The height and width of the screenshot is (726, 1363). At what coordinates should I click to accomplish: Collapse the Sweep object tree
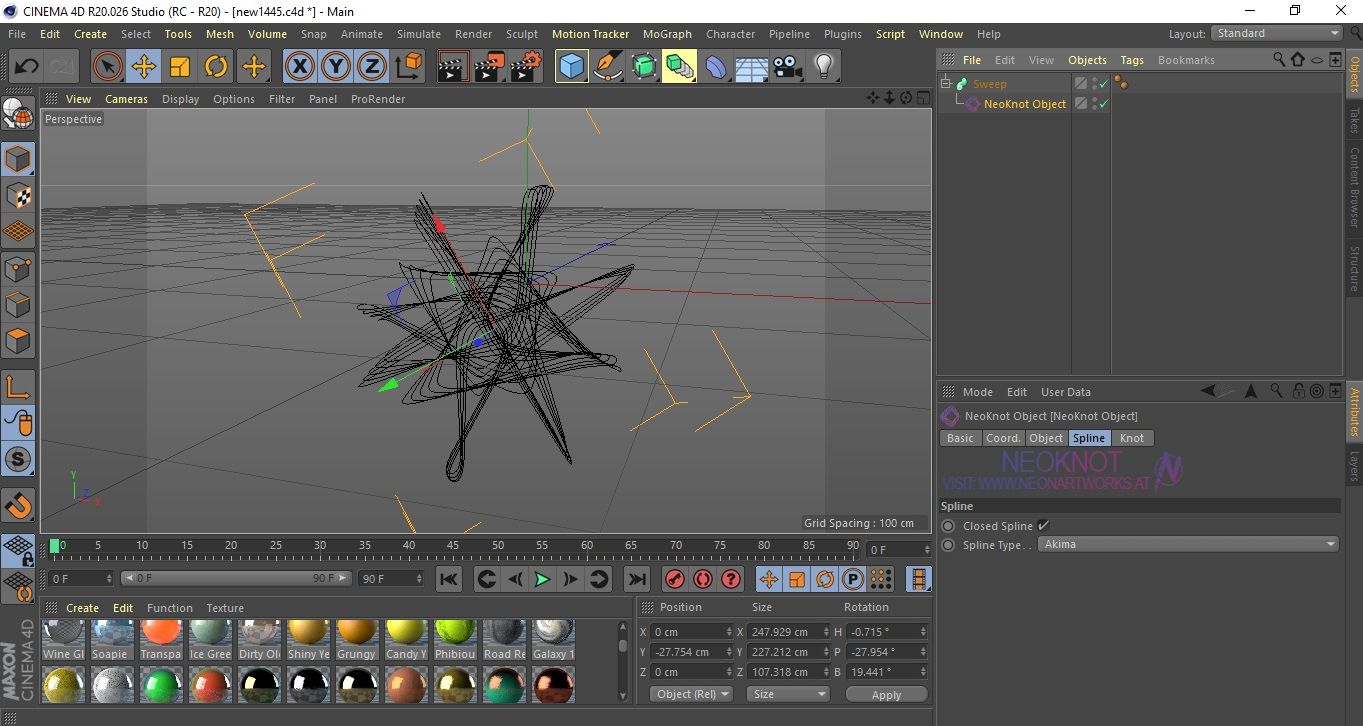(946, 84)
